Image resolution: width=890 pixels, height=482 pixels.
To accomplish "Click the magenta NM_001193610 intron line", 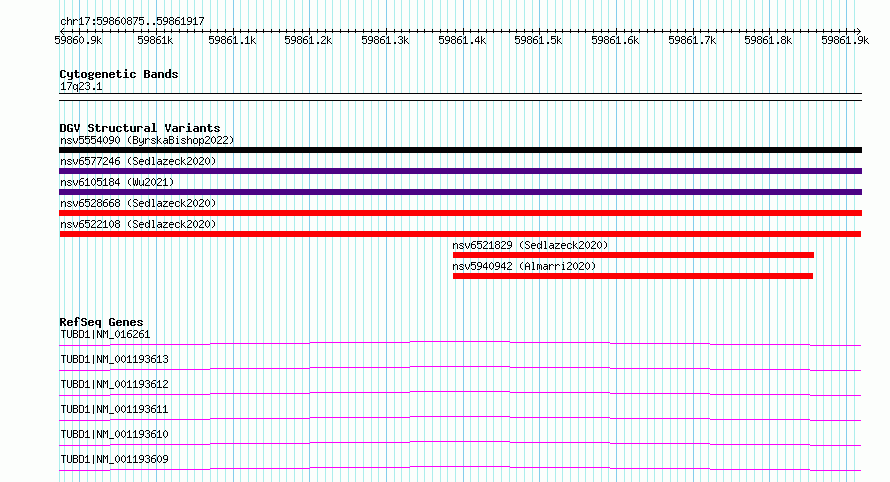I will tap(460, 442).
